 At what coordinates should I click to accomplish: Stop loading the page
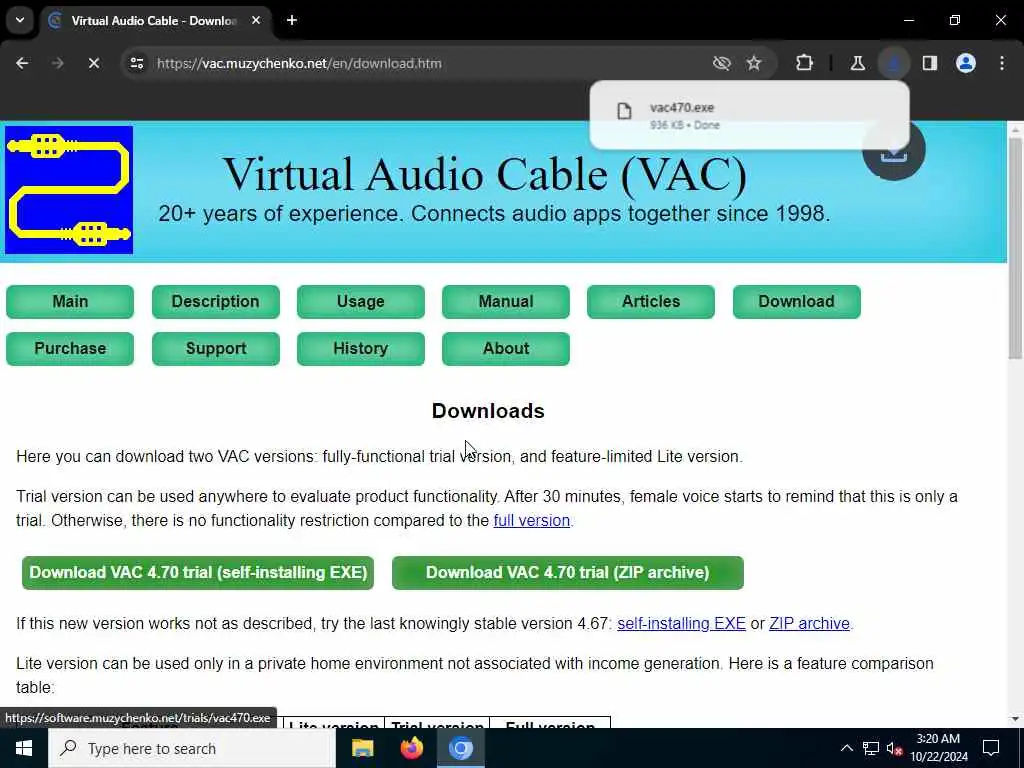[x=93, y=63]
